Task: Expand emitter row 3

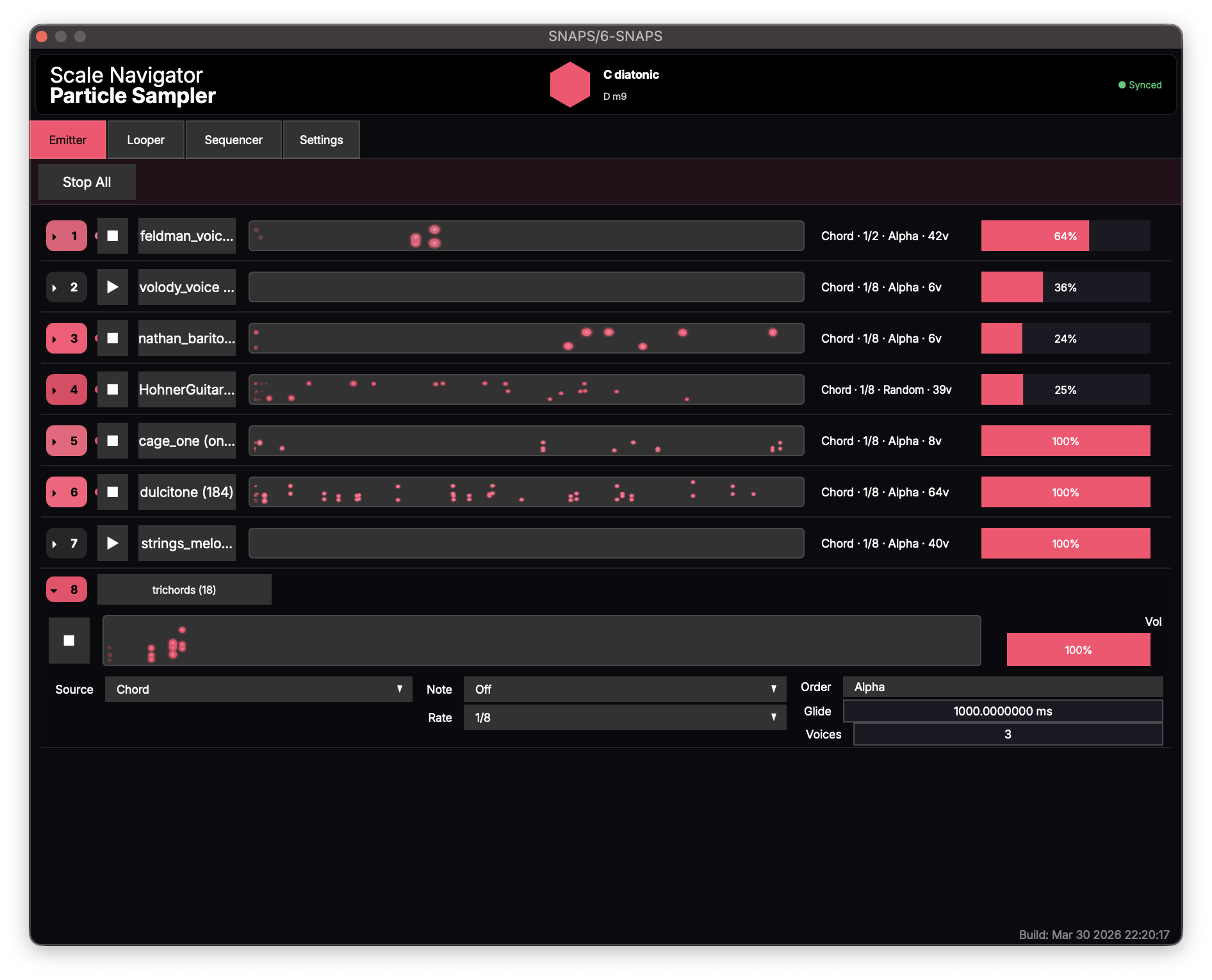Action: tap(67, 338)
